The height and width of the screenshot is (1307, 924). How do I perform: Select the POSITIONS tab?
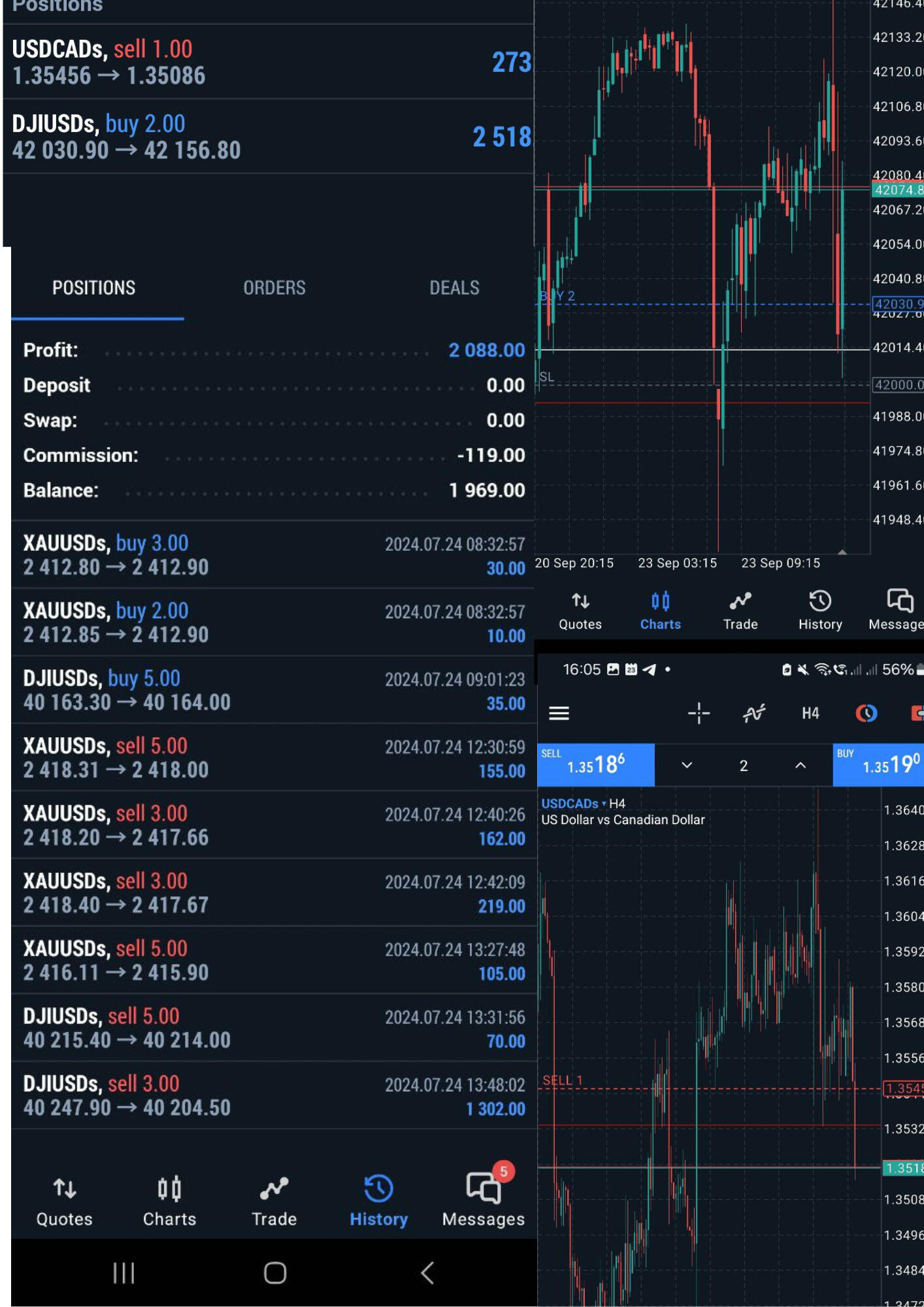pyautogui.click(x=94, y=288)
